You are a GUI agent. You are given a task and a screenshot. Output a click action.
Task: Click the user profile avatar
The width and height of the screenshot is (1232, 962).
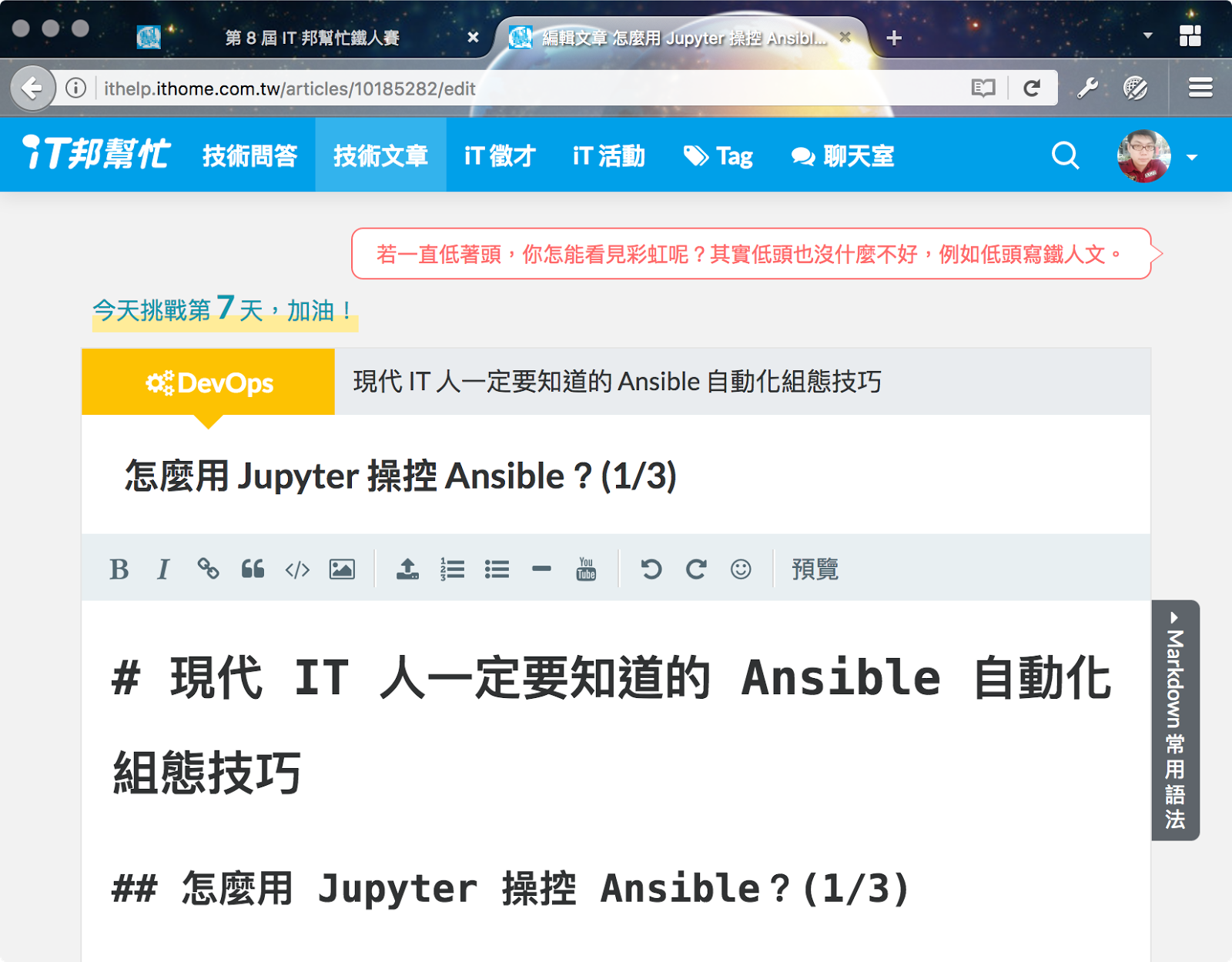pos(1144,156)
